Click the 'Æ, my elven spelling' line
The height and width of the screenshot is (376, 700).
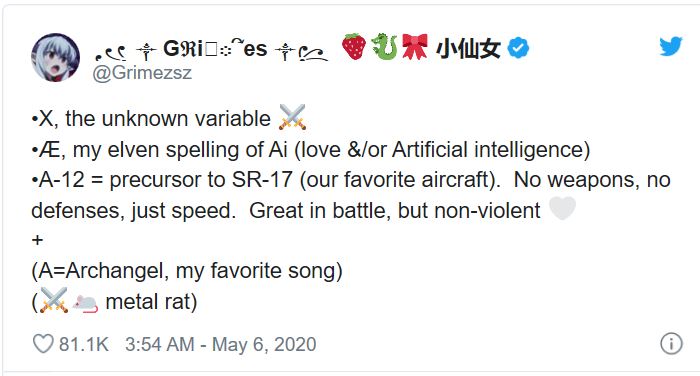(311, 150)
